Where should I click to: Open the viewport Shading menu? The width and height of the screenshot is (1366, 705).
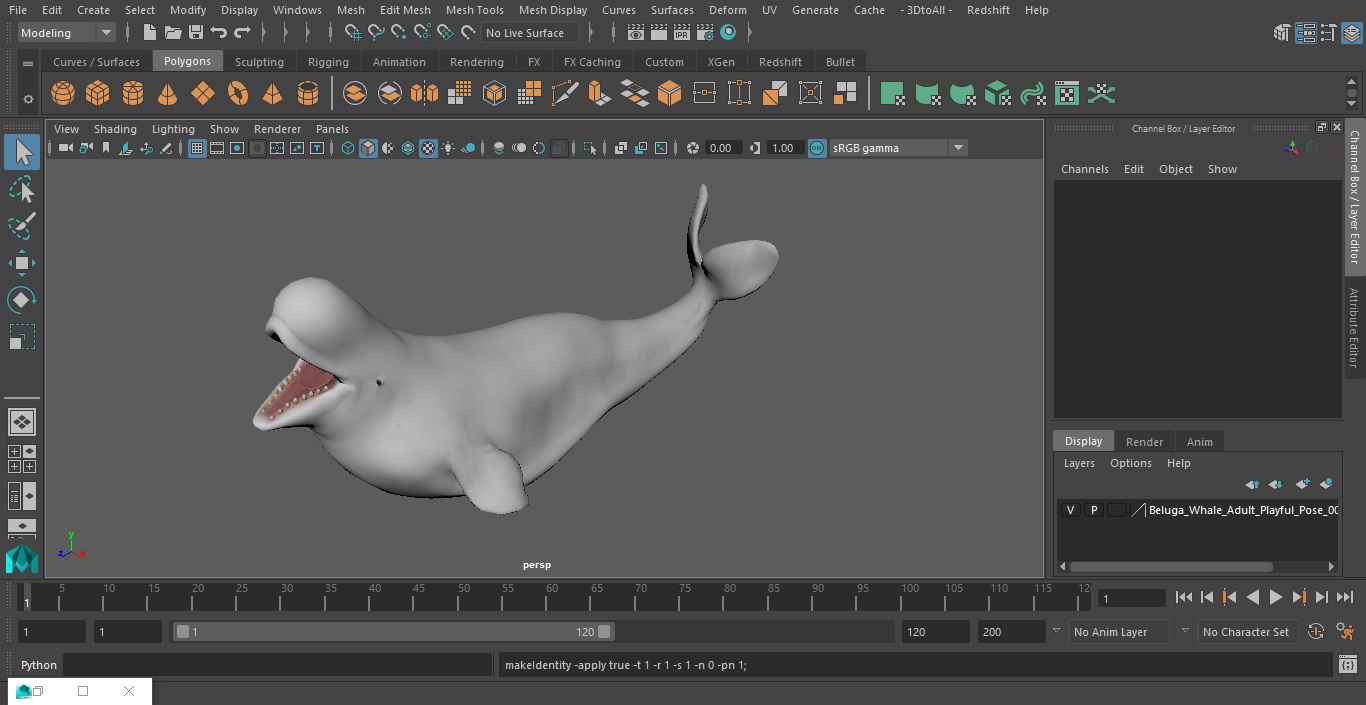click(115, 129)
